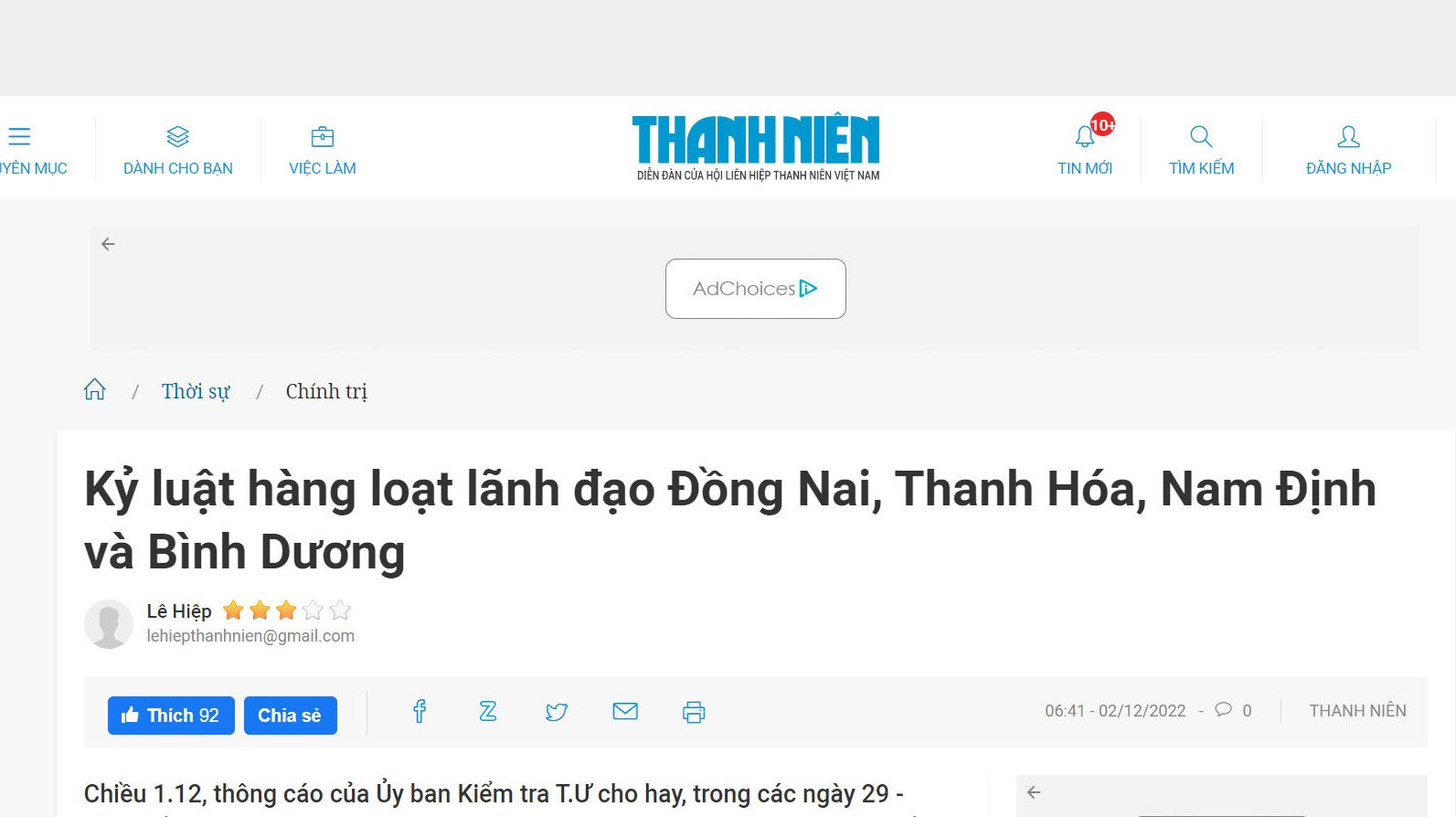The height and width of the screenshot is (817, 1456).
Task: Click the Thanh Niên logo
Action: tap(757, 147)
